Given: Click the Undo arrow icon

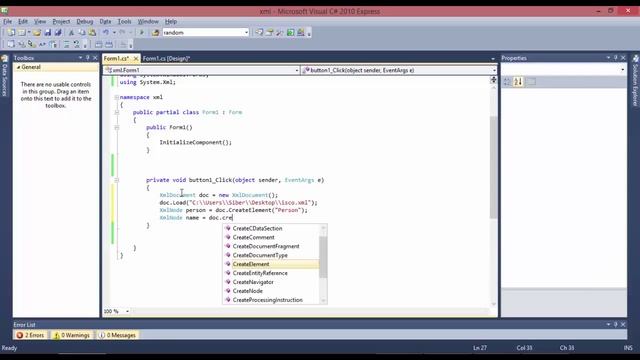Looking at the screenshot, I should click(x=106, y=33).
